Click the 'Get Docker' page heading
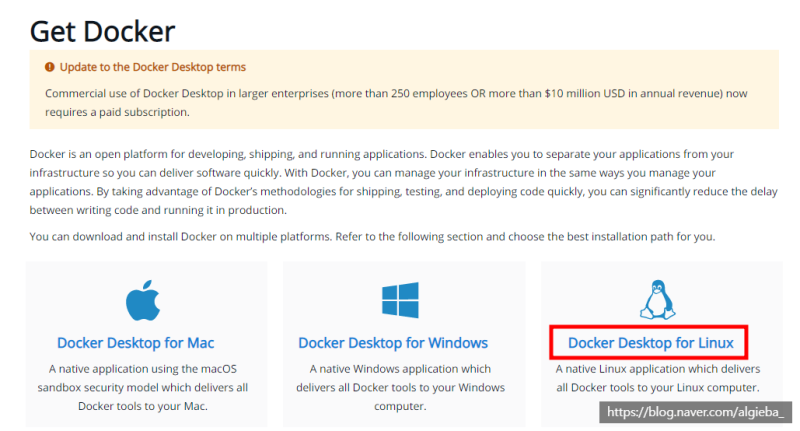Screen dimensions: 800x431 click(x=103, y=32)
